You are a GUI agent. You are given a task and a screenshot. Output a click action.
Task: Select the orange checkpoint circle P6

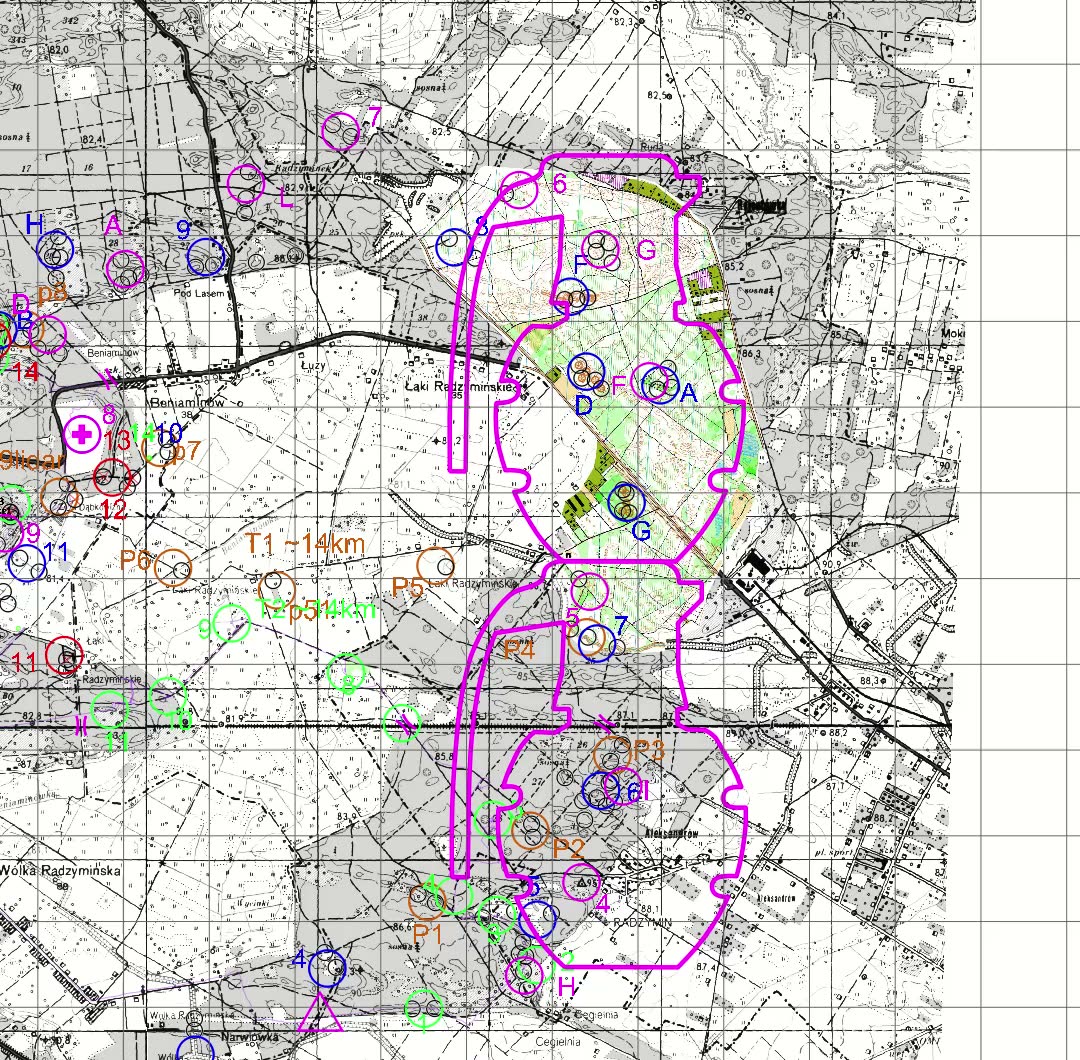(173, 568)
